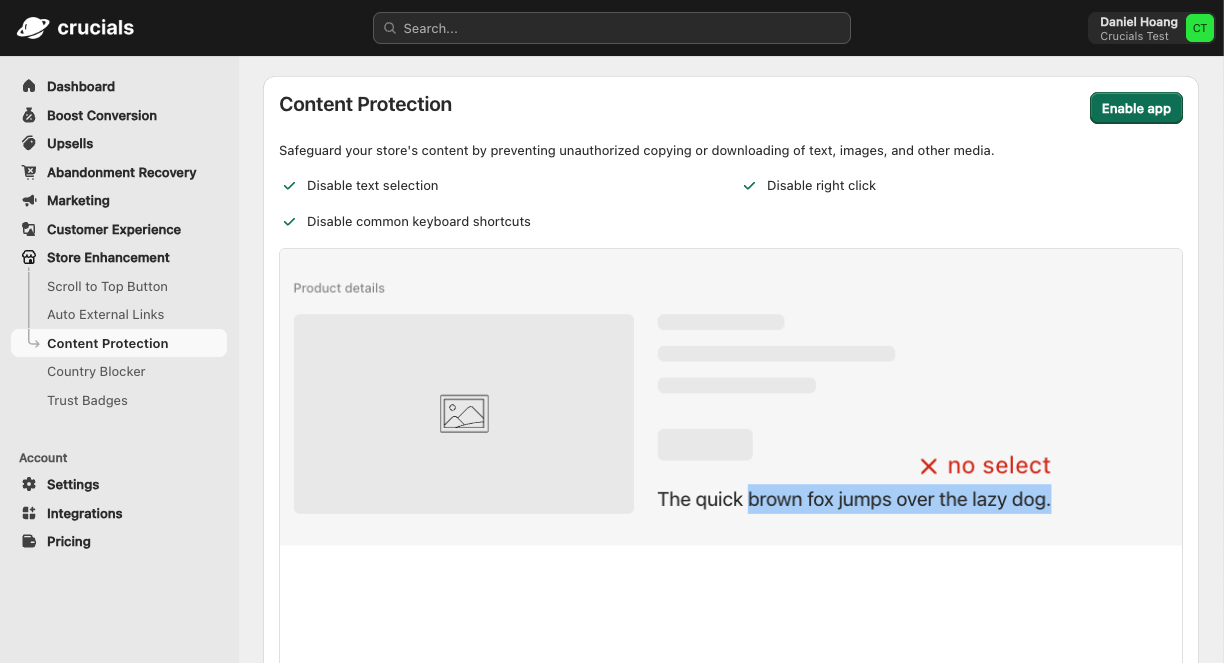Click checkmark beside Disable right click
The width and height of the screenshot is (1224, 663).
click(x=749, y=186)
